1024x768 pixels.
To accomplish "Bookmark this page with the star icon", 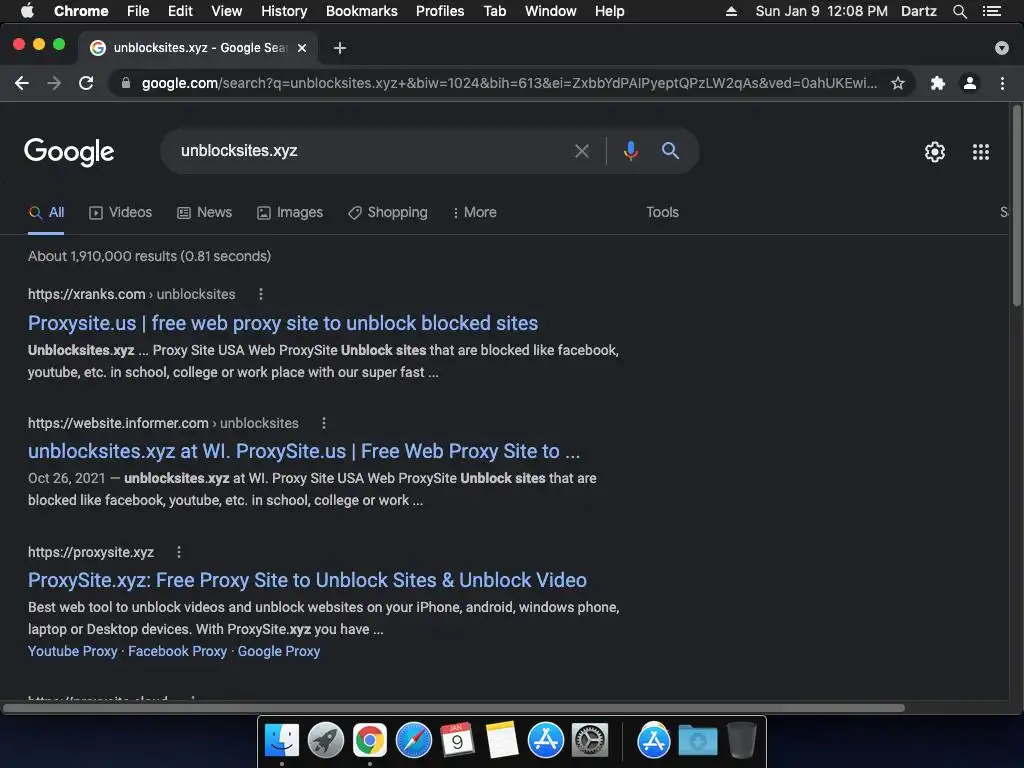I will click(x=898, y=83).
